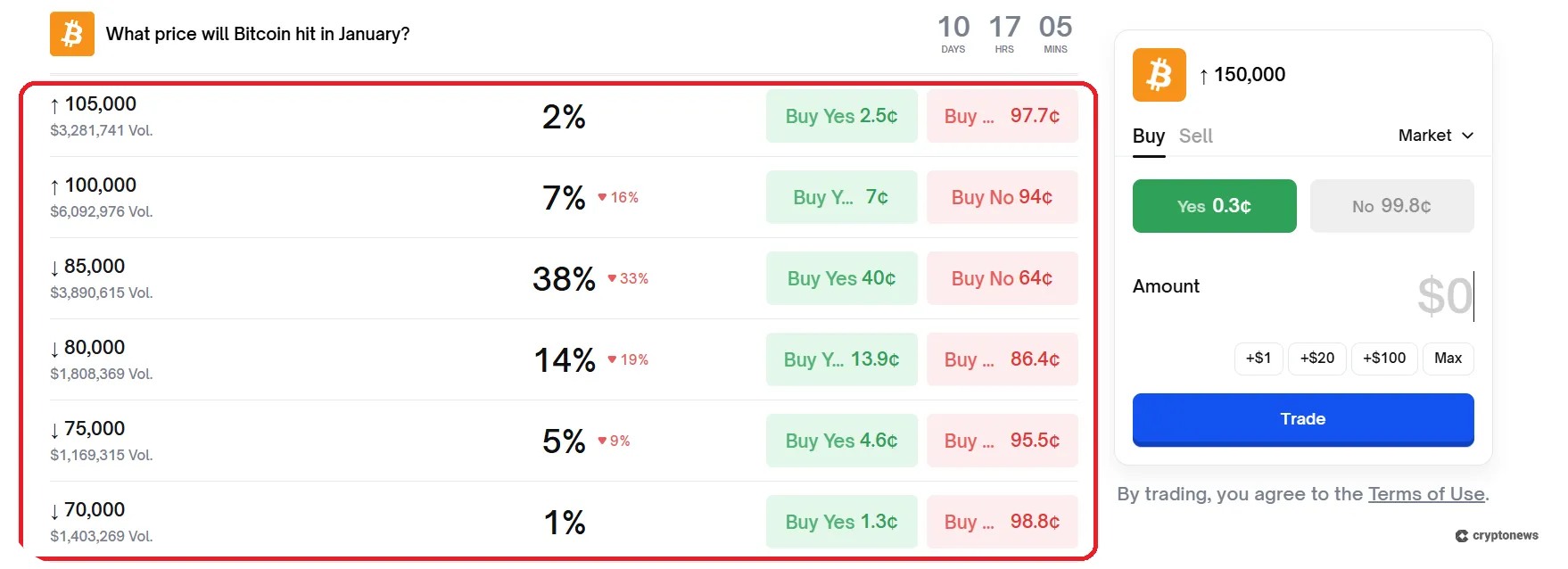Open the Terms of Use link
The image size is (1568, 569).
tap(1425, 493)
